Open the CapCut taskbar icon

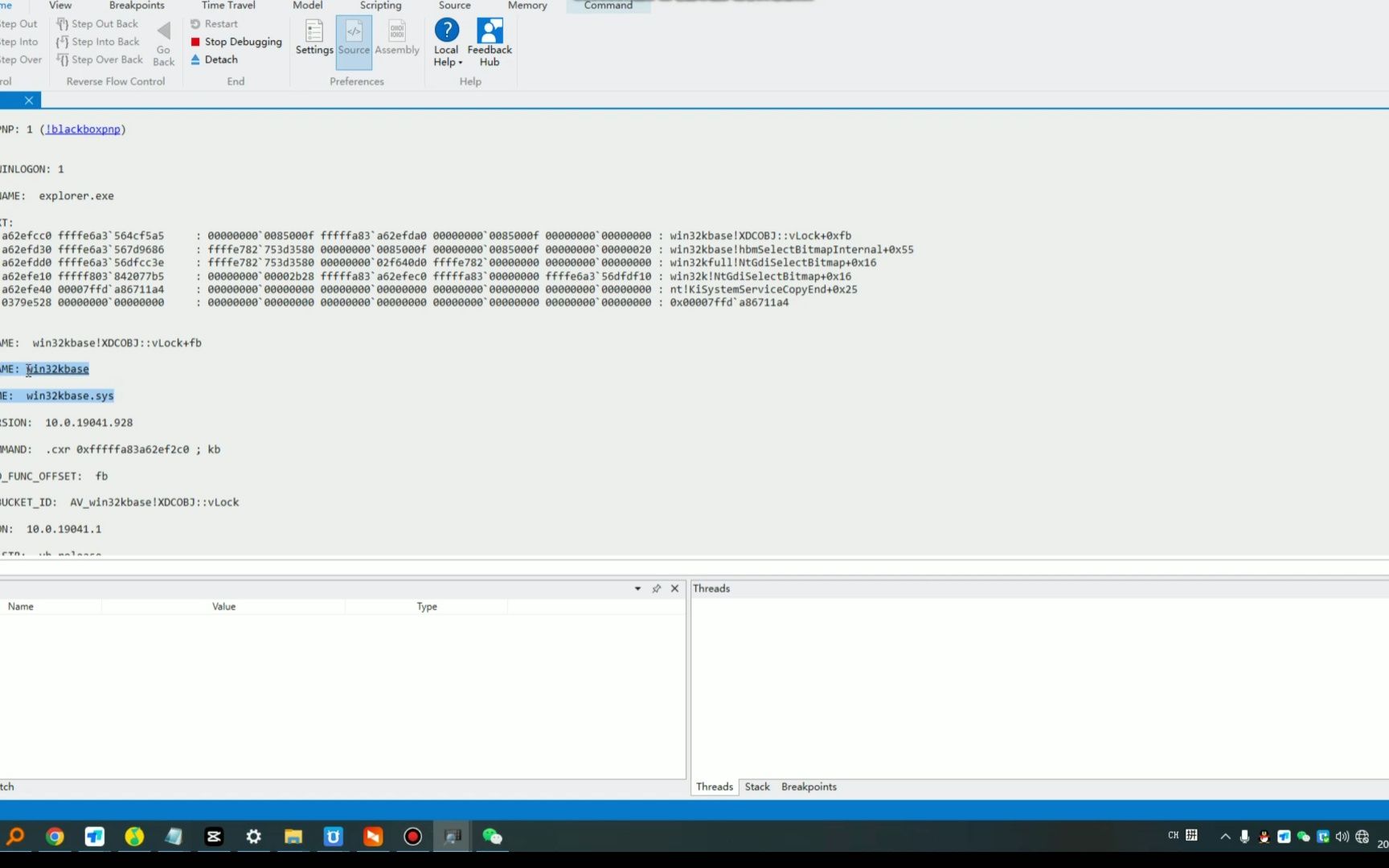(214, 837)
